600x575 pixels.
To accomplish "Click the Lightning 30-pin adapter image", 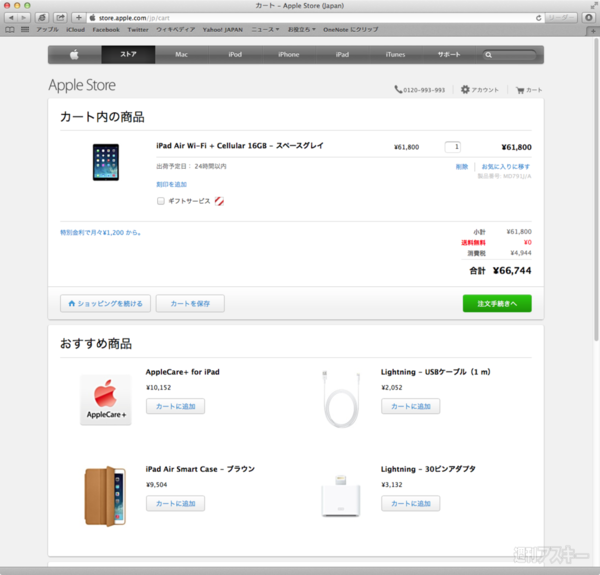I will [341, 496].
